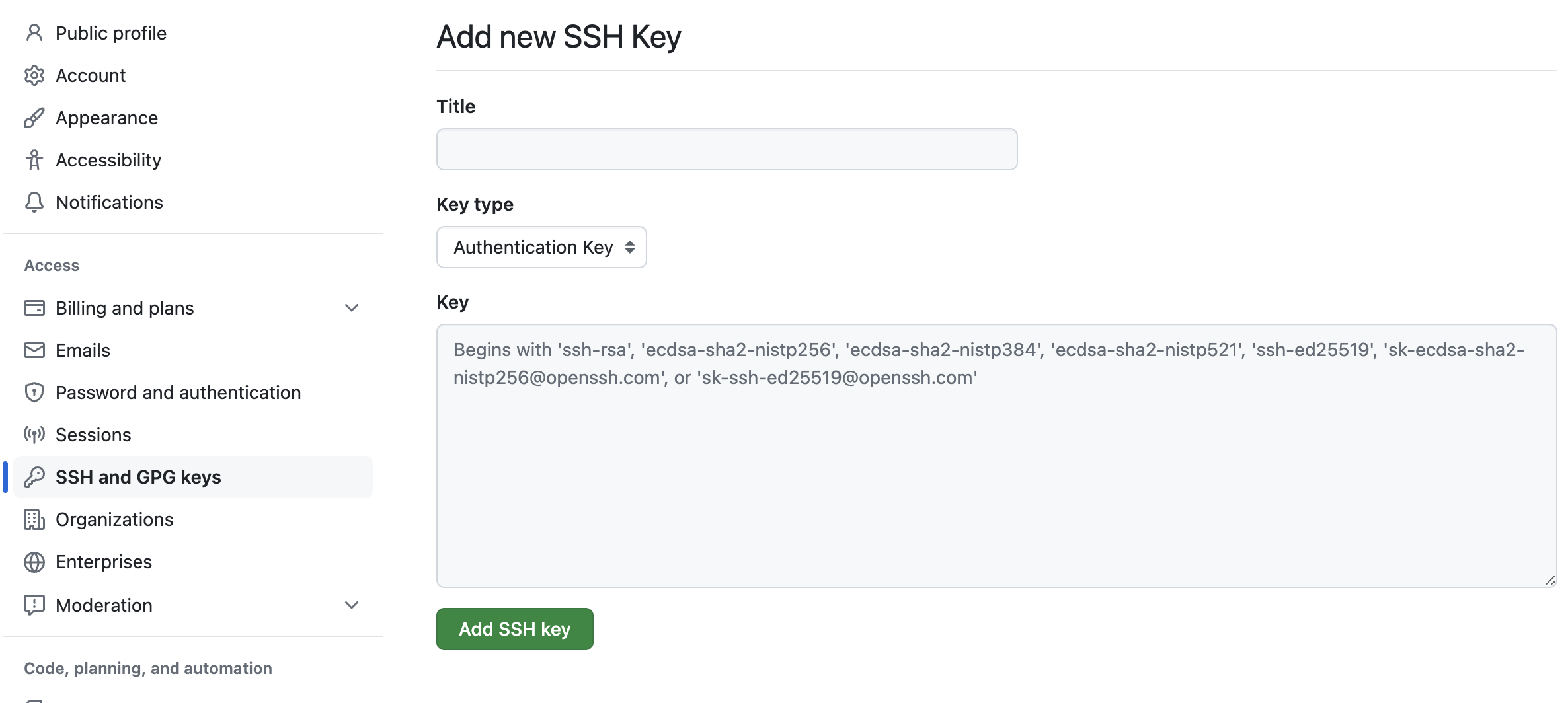Click the Account gear icon
This screenshot has height=703, width=1568.
click(x=34, y=75)
